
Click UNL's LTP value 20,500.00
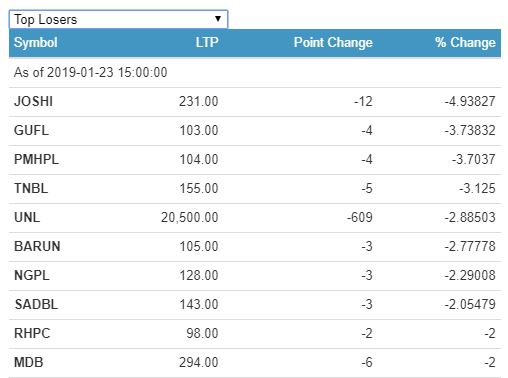190,217
